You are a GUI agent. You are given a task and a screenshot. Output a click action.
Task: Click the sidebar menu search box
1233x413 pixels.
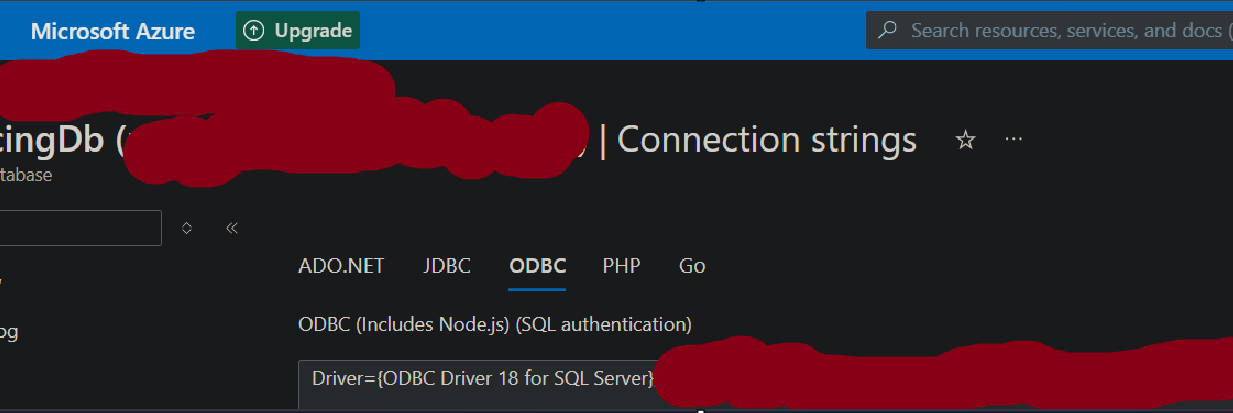80,228
